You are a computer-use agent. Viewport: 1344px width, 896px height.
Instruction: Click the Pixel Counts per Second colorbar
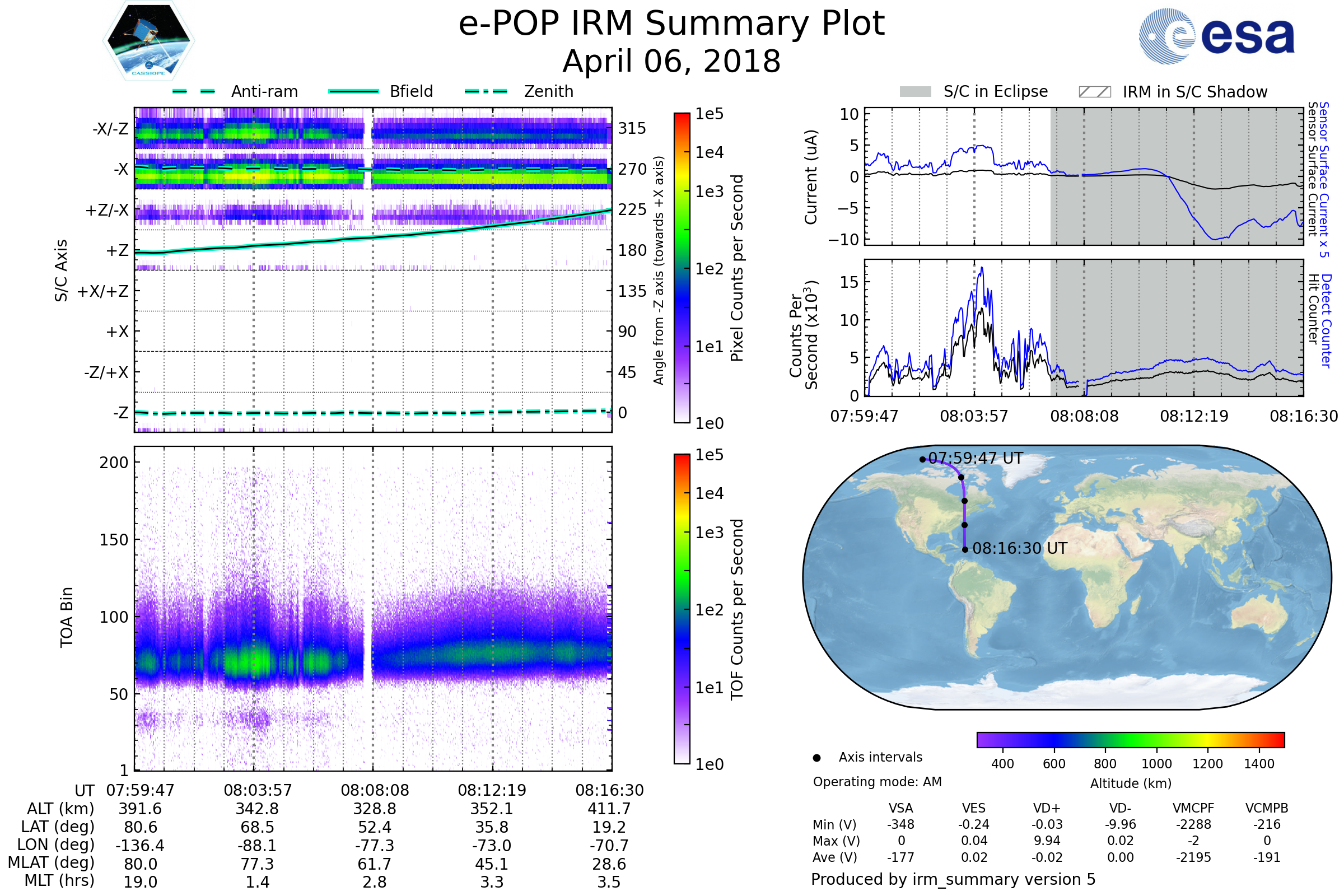[x=682, y=268]
